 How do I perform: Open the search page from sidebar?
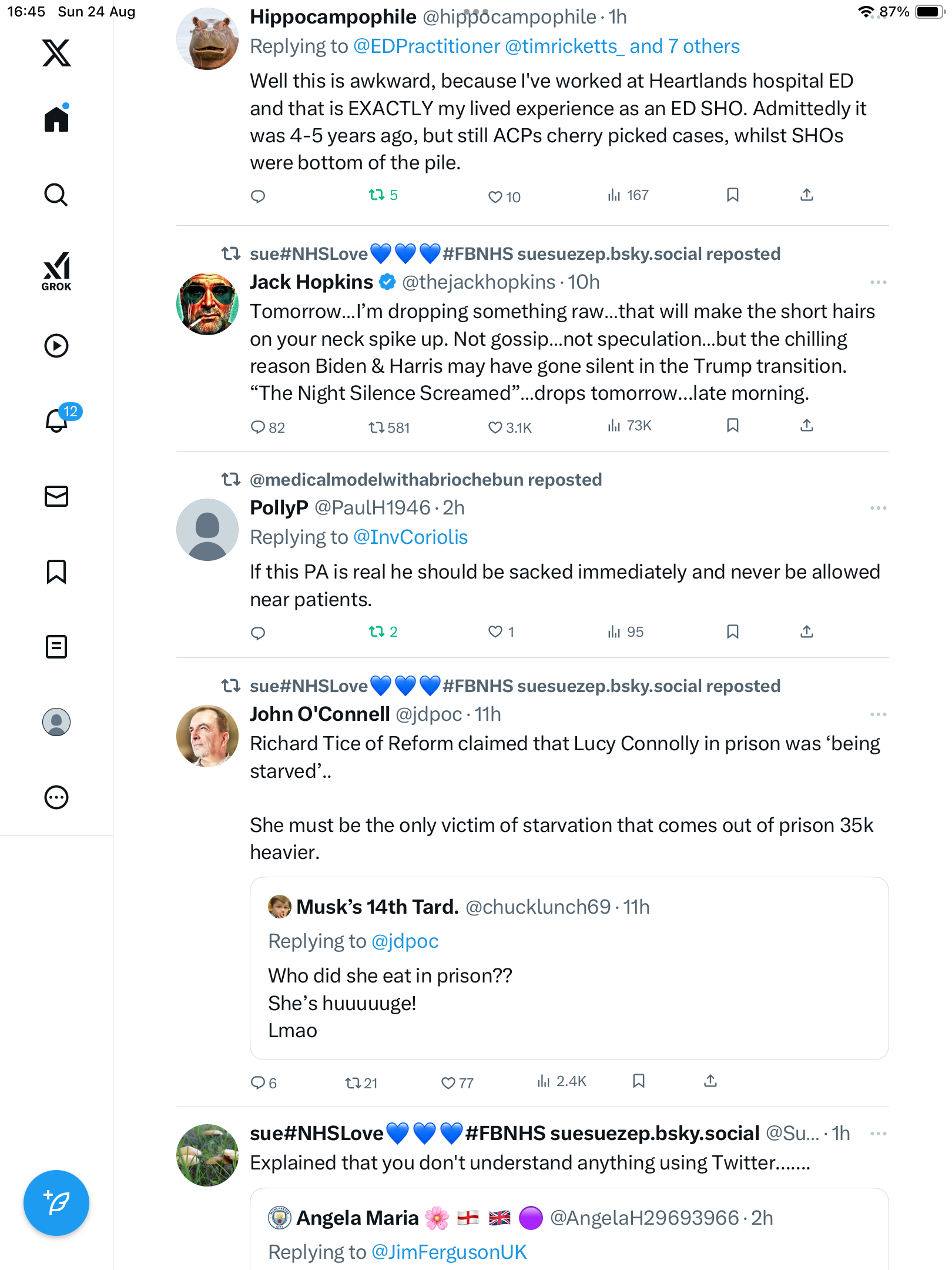coord(56,195)
